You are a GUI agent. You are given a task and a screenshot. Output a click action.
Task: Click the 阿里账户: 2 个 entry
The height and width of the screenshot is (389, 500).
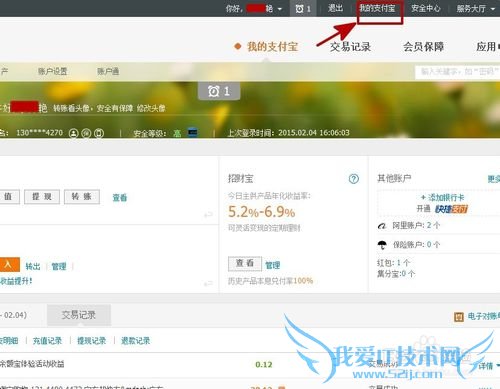point(416,225)
